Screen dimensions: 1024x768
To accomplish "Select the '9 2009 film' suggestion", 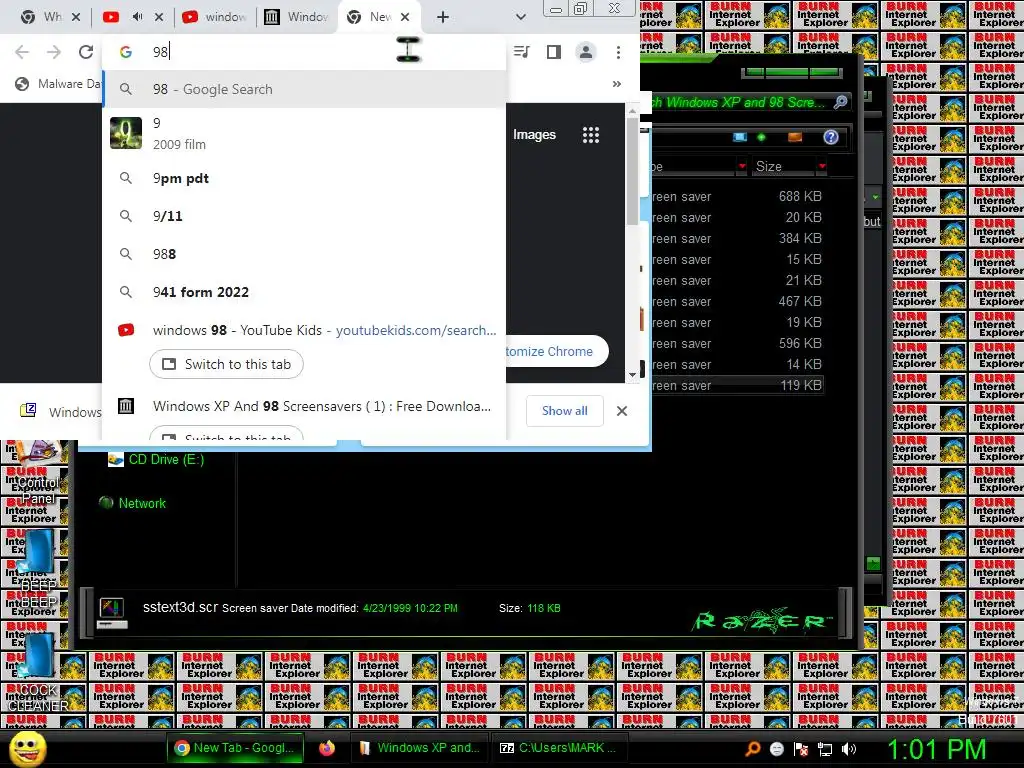I will pyautogui.click(x=305, y=133).
